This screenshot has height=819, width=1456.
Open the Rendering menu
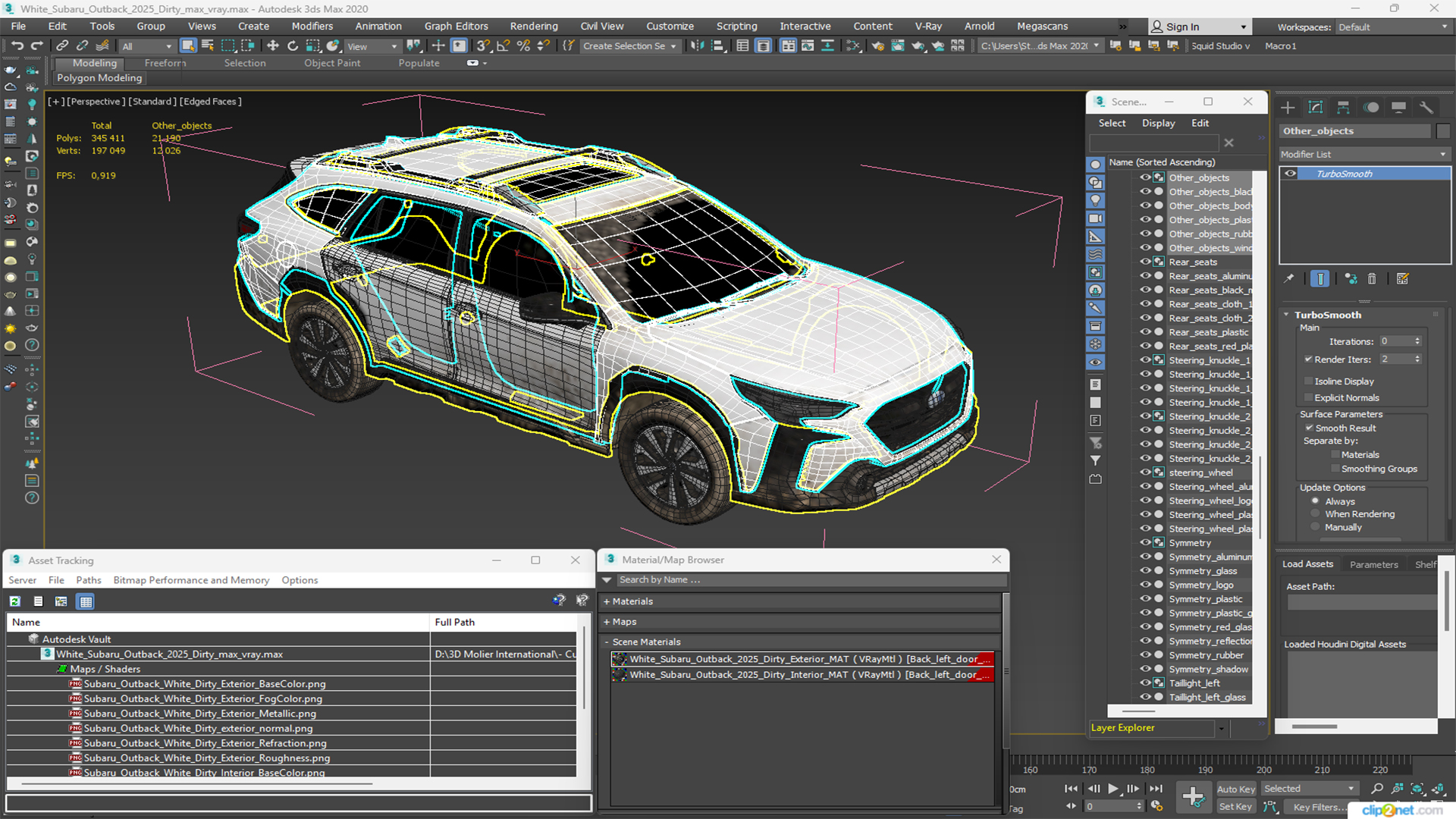point(533,26)
